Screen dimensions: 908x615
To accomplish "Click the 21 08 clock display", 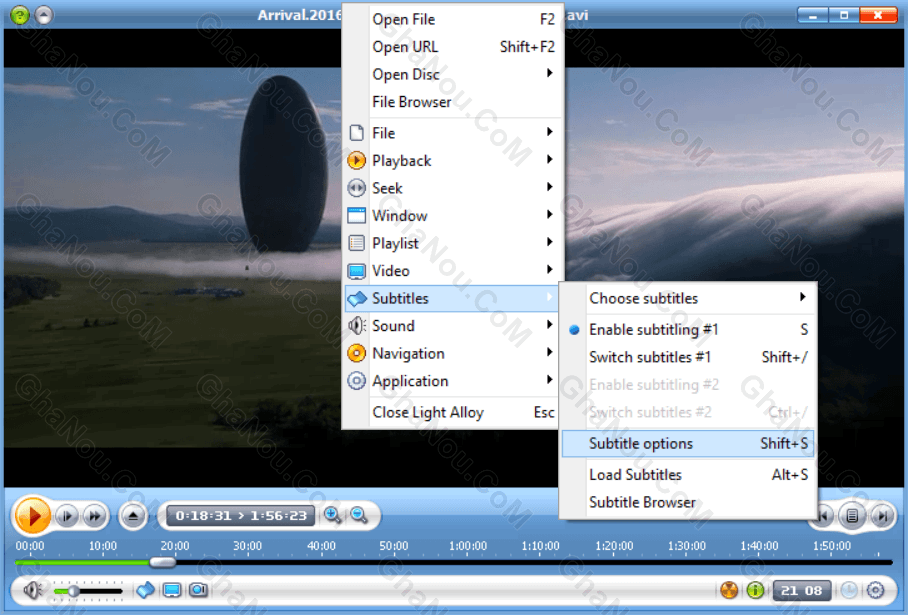I will (801, 591).
